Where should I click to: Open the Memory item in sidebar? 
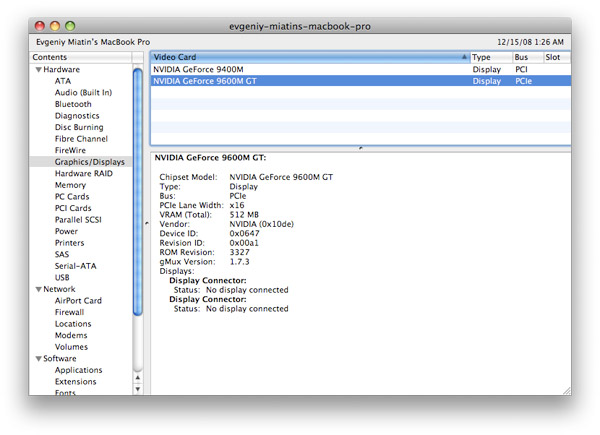(70, 185)
